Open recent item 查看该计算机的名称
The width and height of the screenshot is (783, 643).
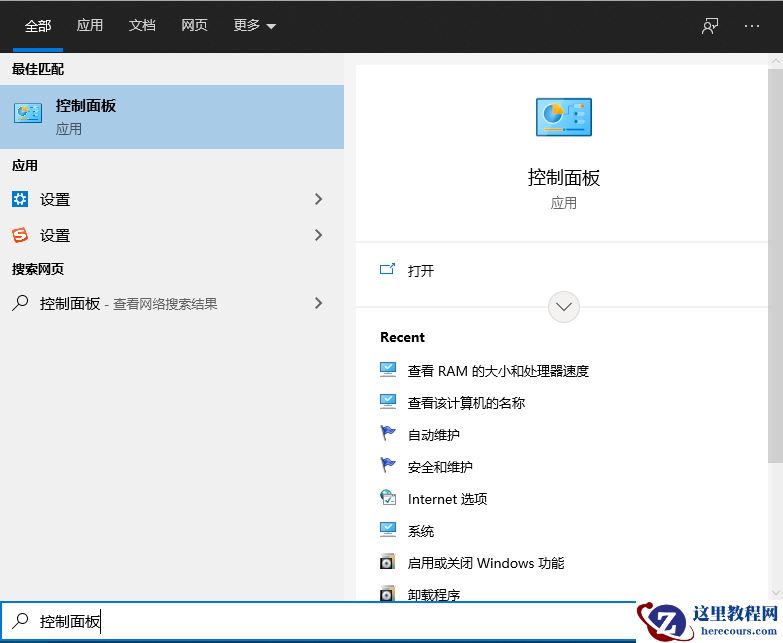pos(466,403)
